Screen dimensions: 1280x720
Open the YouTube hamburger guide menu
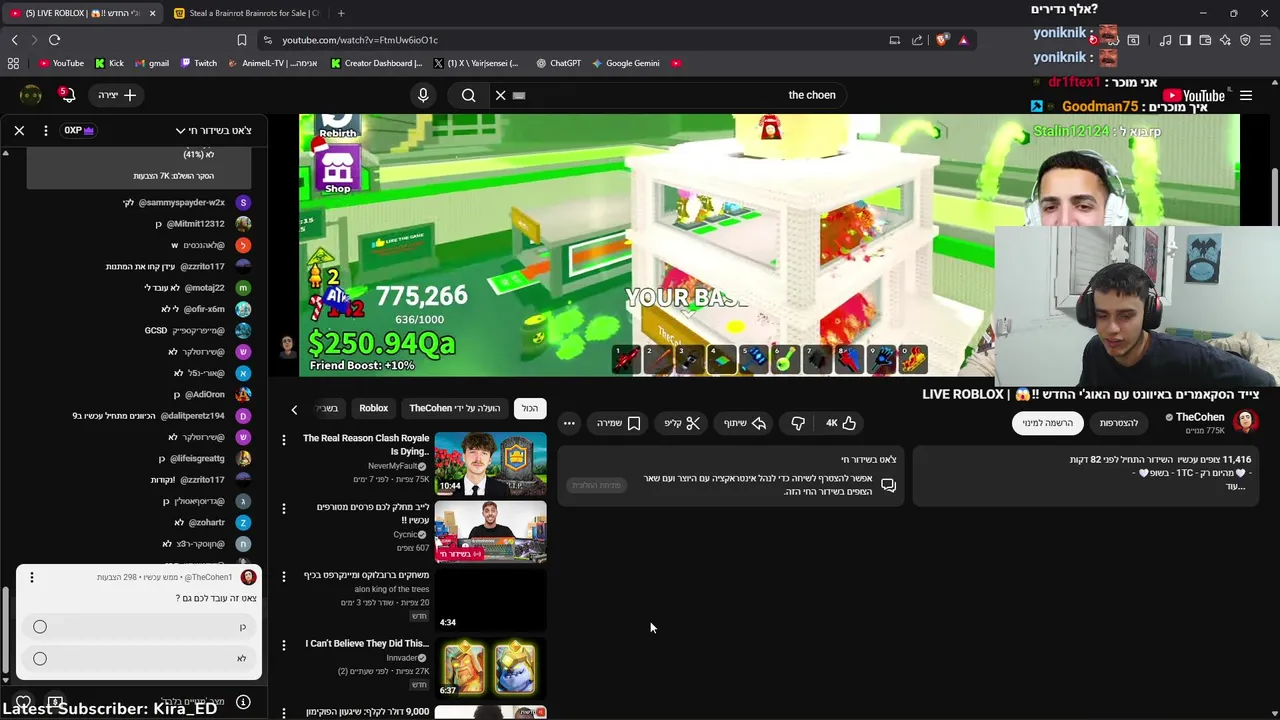tap(1246, 95)
